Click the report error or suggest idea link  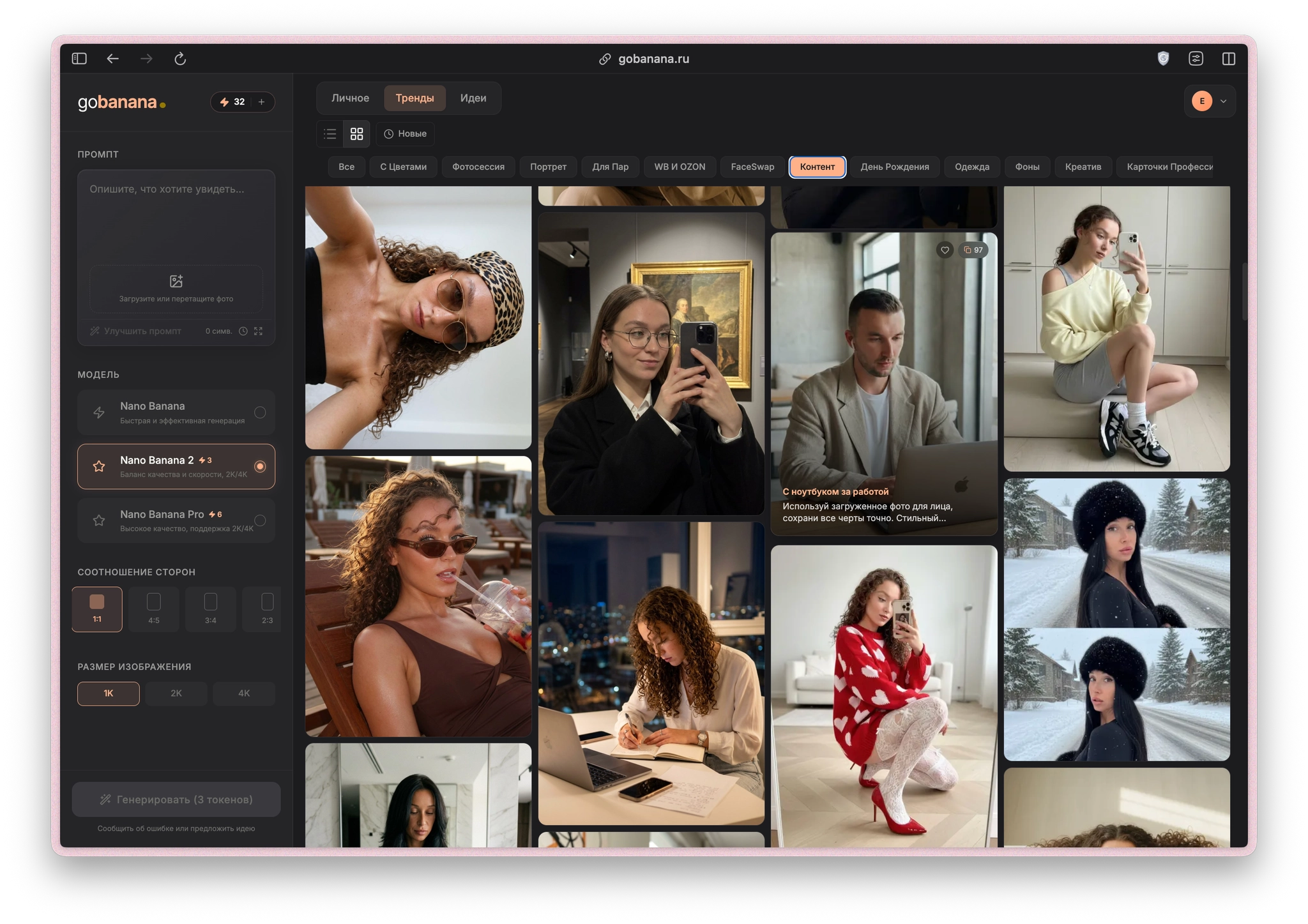tap(176, 829)
